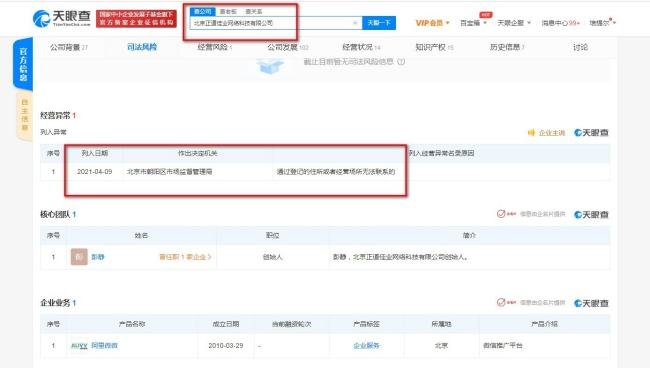Click the blue 天眼一下 search button
This screenshot has height=368, width=650.
[x=379, y=23]
